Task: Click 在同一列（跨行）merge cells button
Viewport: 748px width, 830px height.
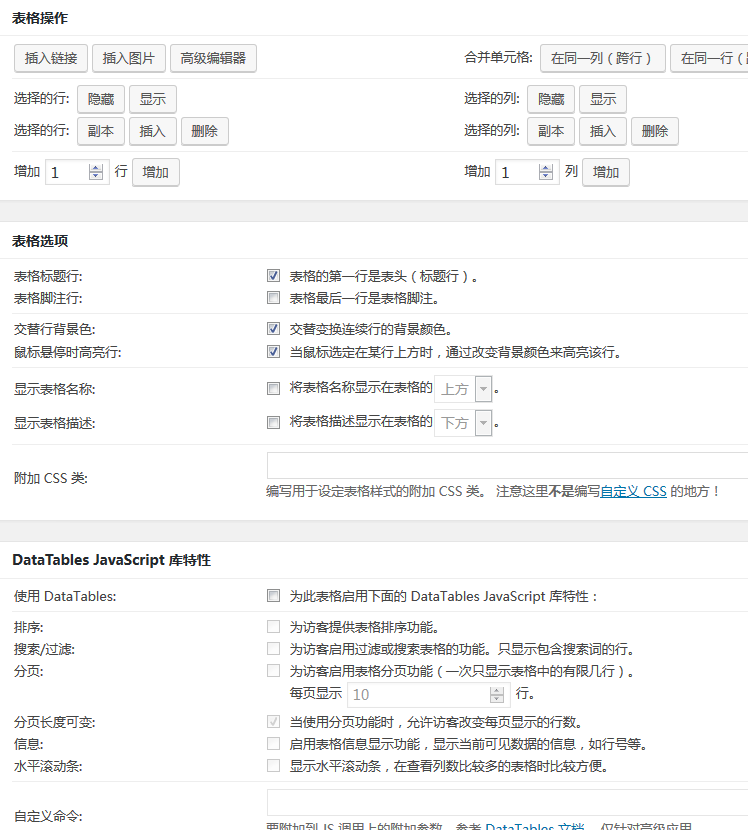Action: click(602, 58)
